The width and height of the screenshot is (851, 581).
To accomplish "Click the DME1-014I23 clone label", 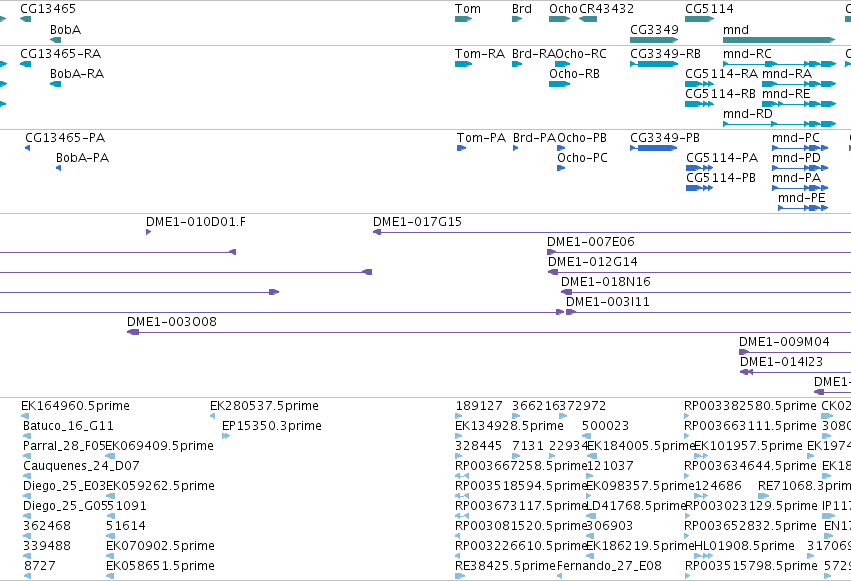I will pos(781,362).
